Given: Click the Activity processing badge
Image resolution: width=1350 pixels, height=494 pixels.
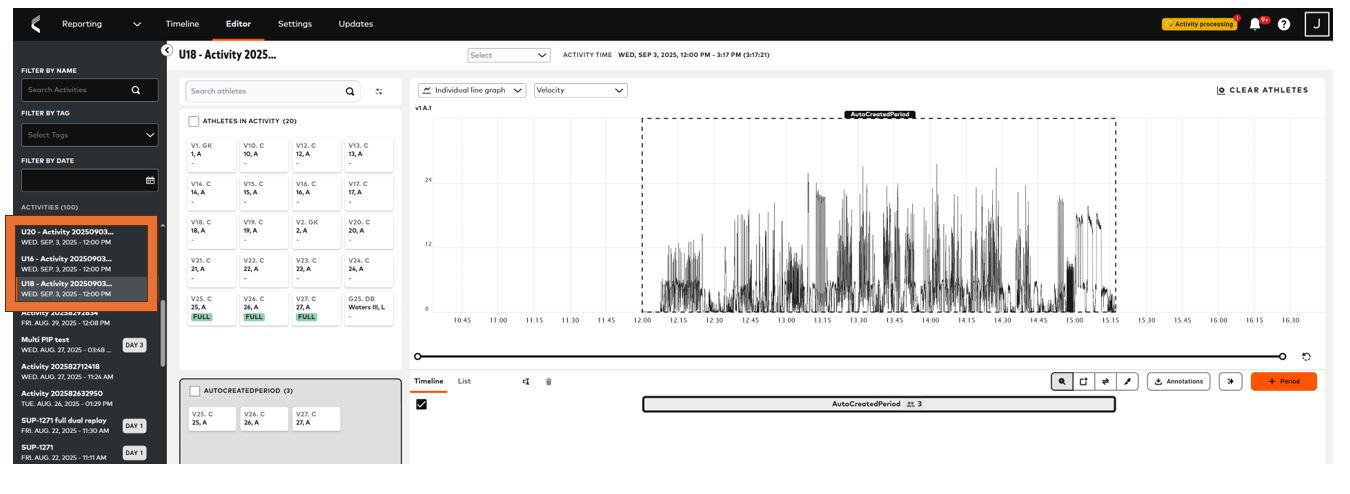Looking at the screenshot, I should [1200, 24].
